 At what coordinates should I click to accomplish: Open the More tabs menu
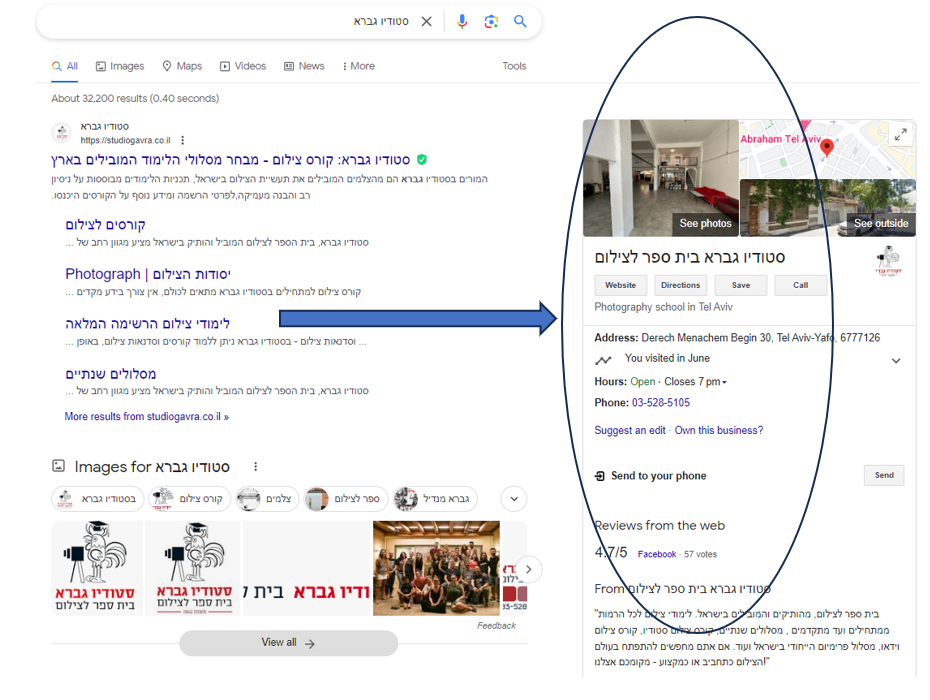359,66
